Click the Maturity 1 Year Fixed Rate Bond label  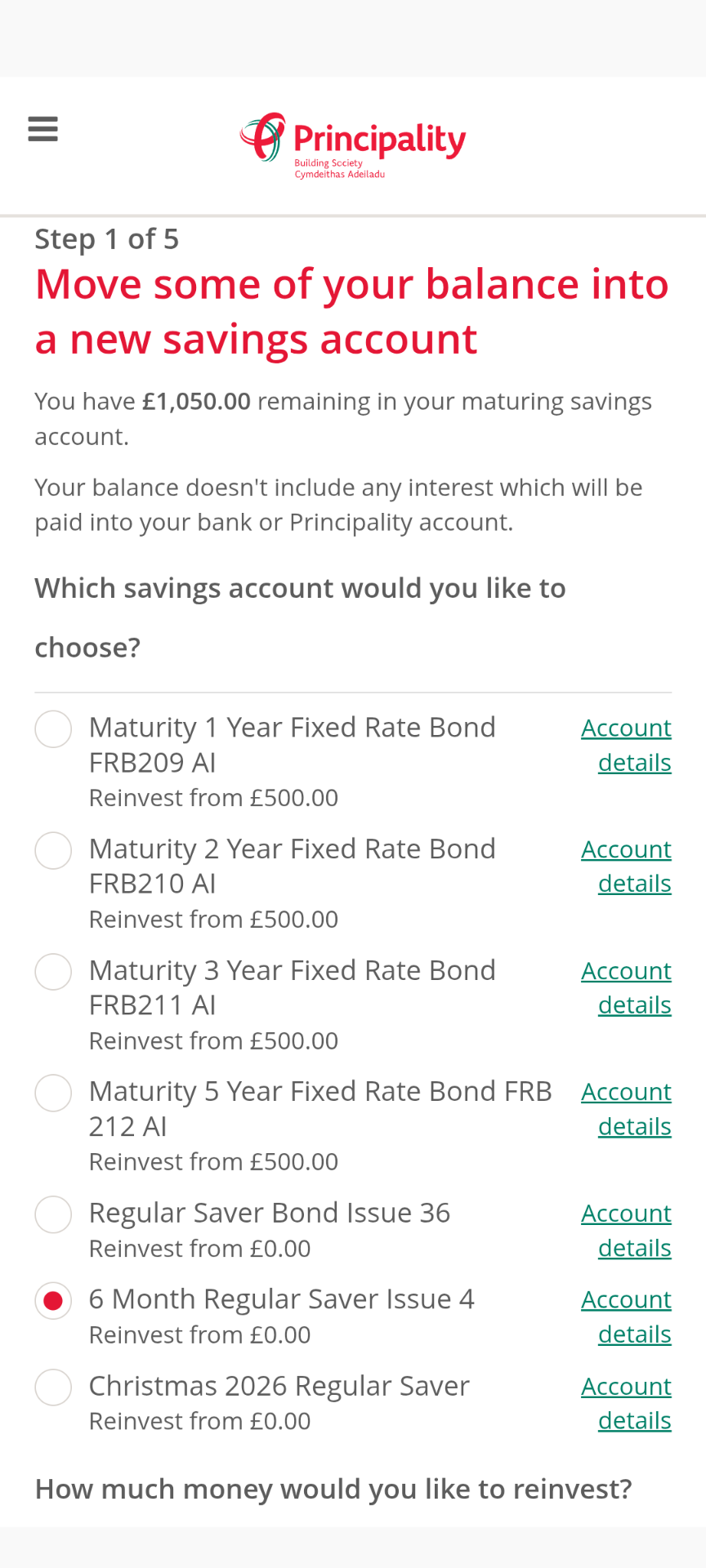click(x=292, y=728)
